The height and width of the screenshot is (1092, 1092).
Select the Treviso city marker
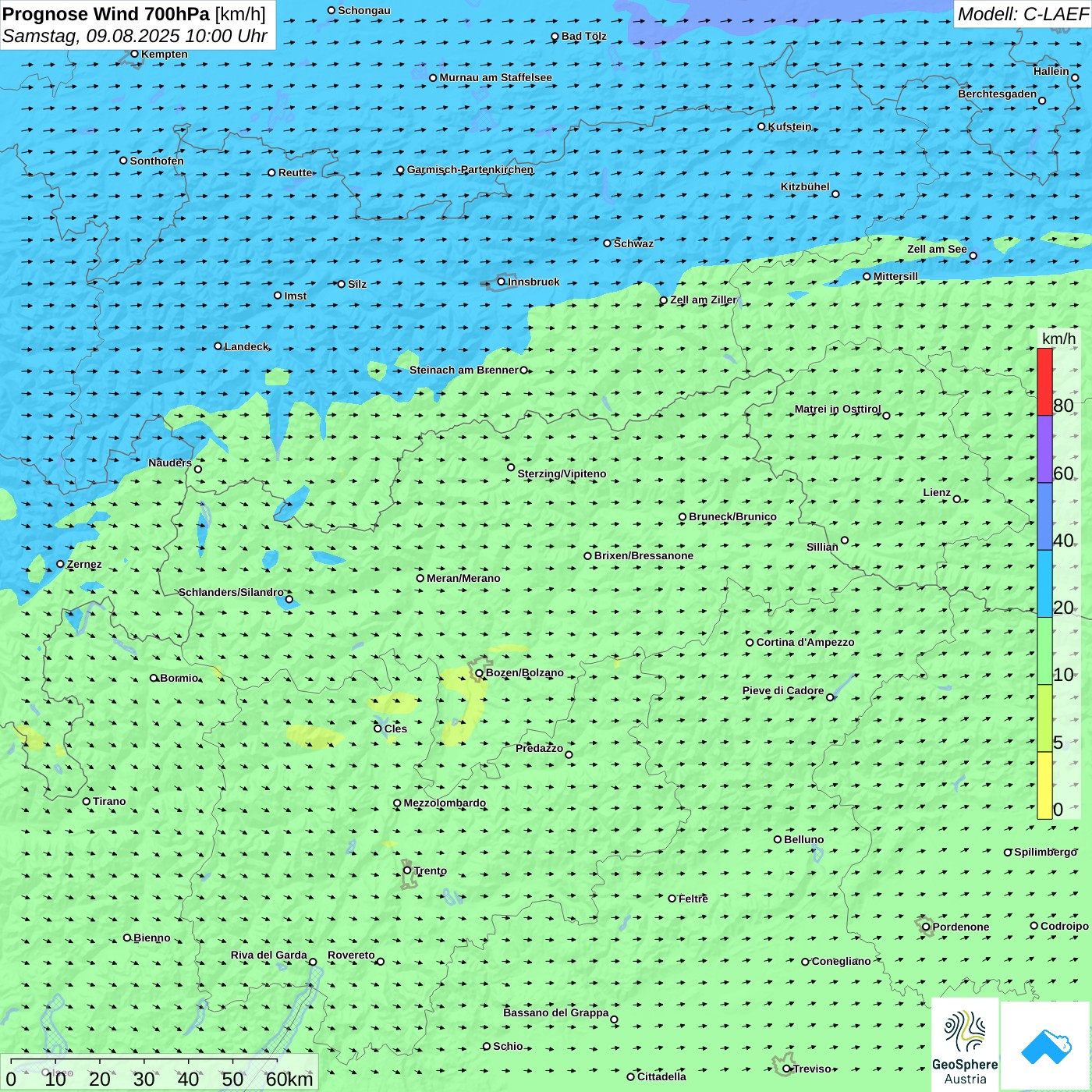point(787,1069)
